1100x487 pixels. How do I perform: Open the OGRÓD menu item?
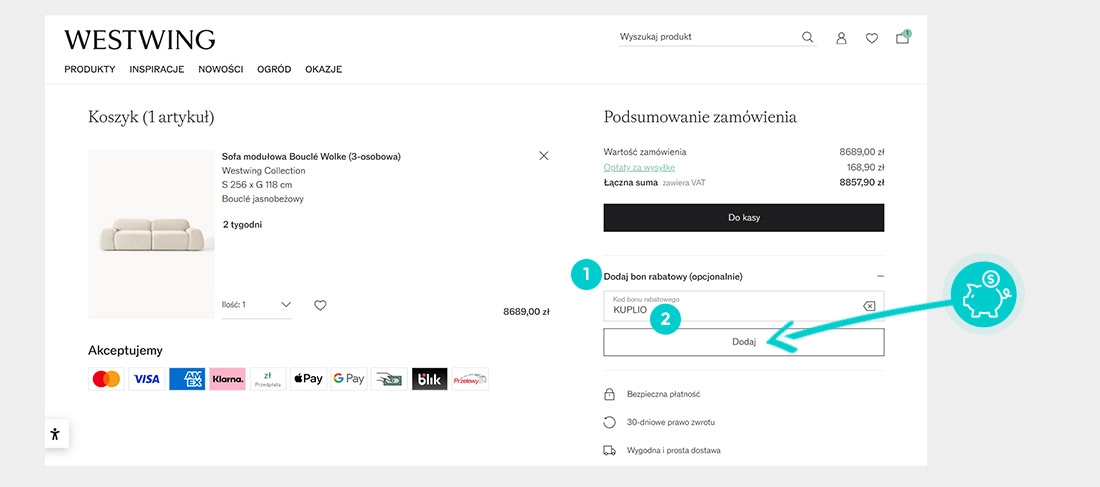tap(274, 70)
